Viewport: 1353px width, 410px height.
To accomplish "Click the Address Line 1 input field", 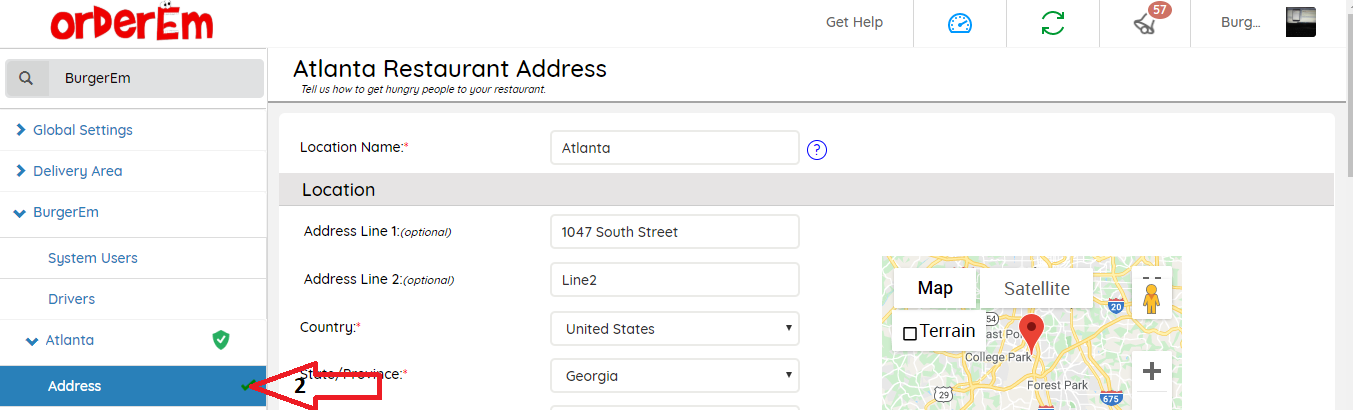I will tap(675, 232).
